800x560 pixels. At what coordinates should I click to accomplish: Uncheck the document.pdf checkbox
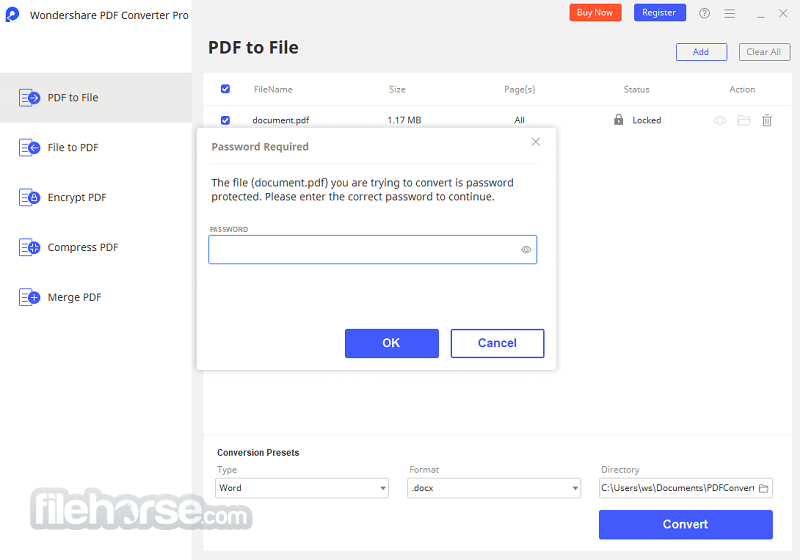[x=225, y=120]
